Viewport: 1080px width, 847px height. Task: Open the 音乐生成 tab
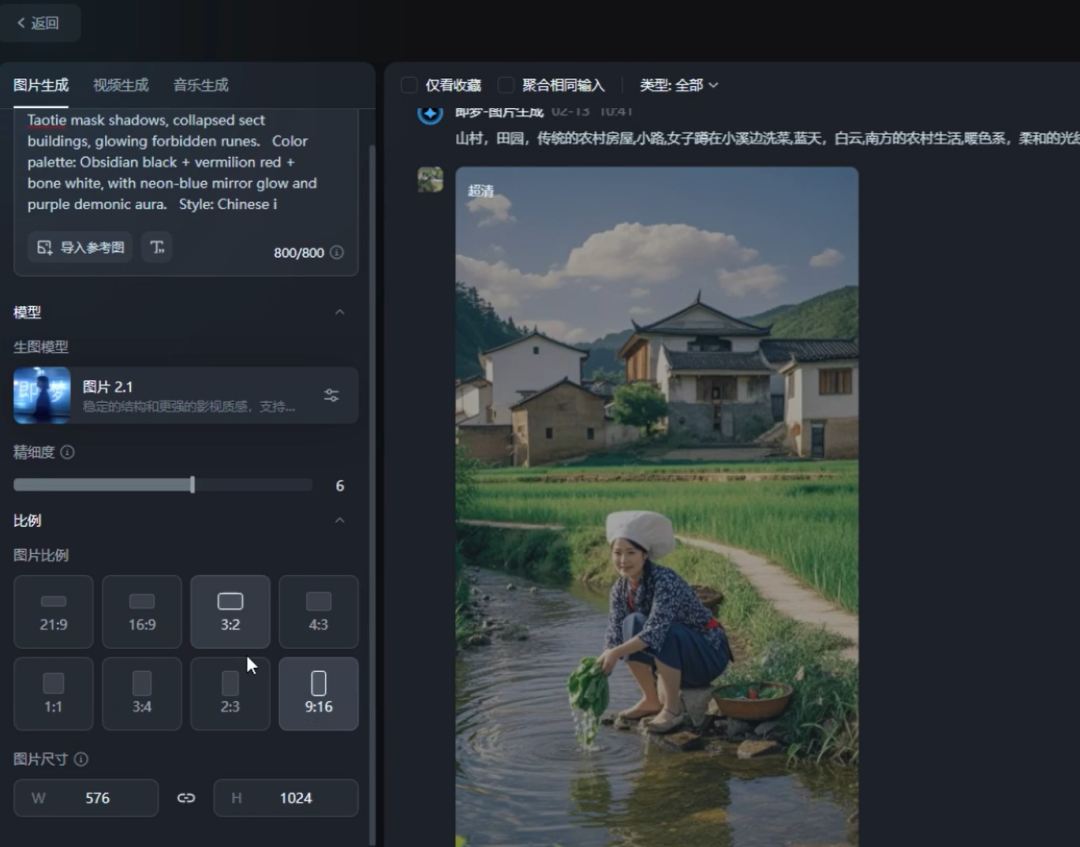(200, 85)
